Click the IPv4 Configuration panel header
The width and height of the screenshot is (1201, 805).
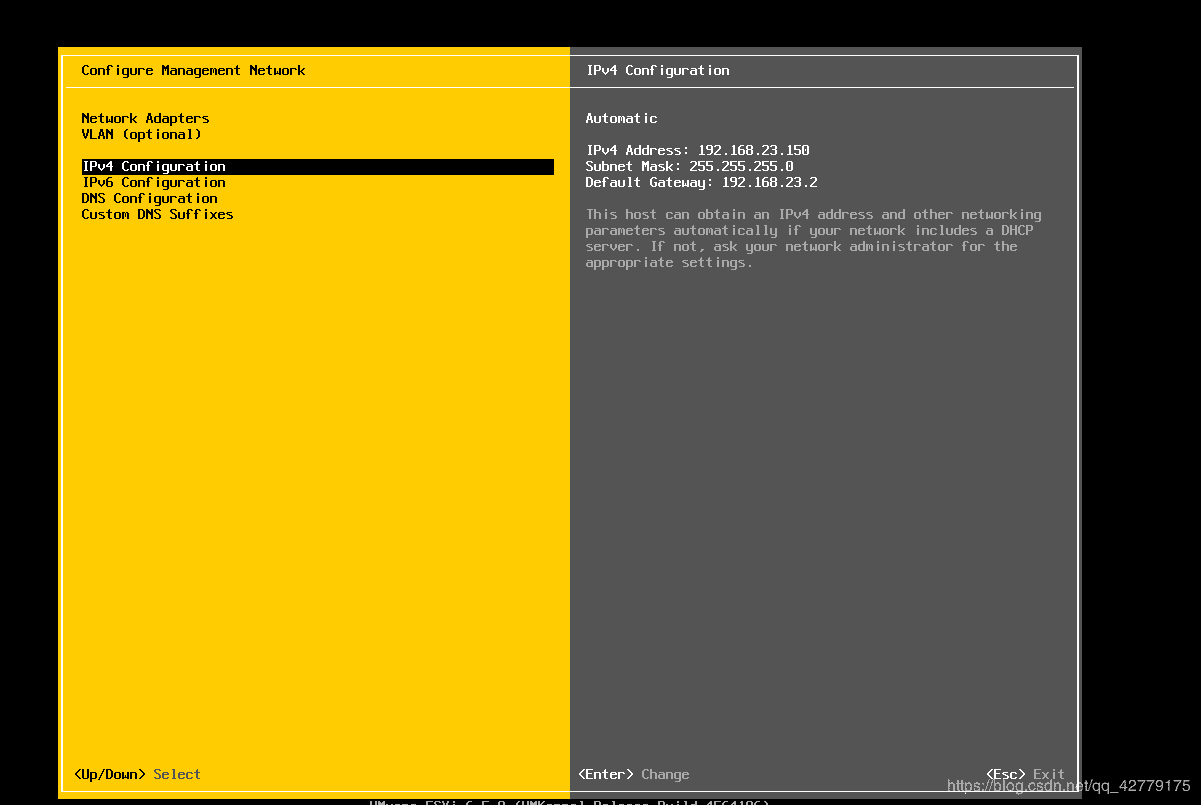657,70
